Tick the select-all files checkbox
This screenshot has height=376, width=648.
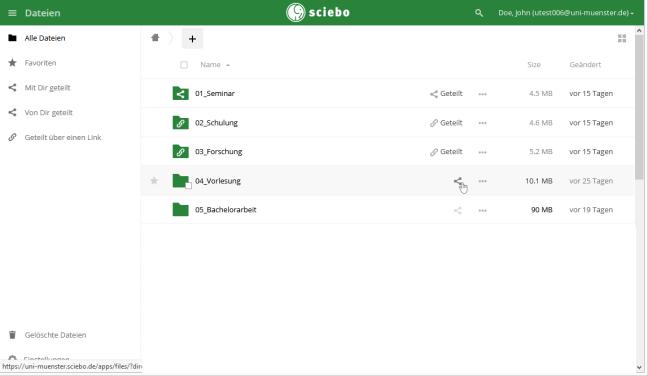(x=184, y=65)
